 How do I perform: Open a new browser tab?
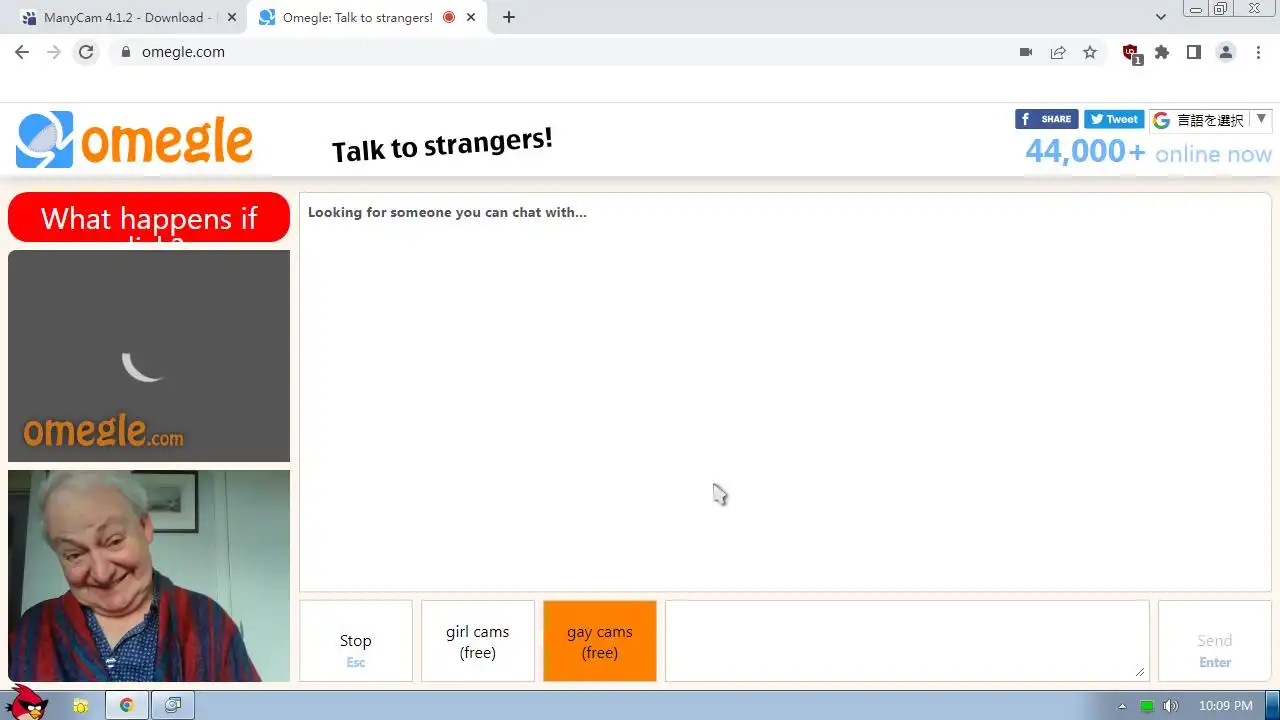coord(509,17)
